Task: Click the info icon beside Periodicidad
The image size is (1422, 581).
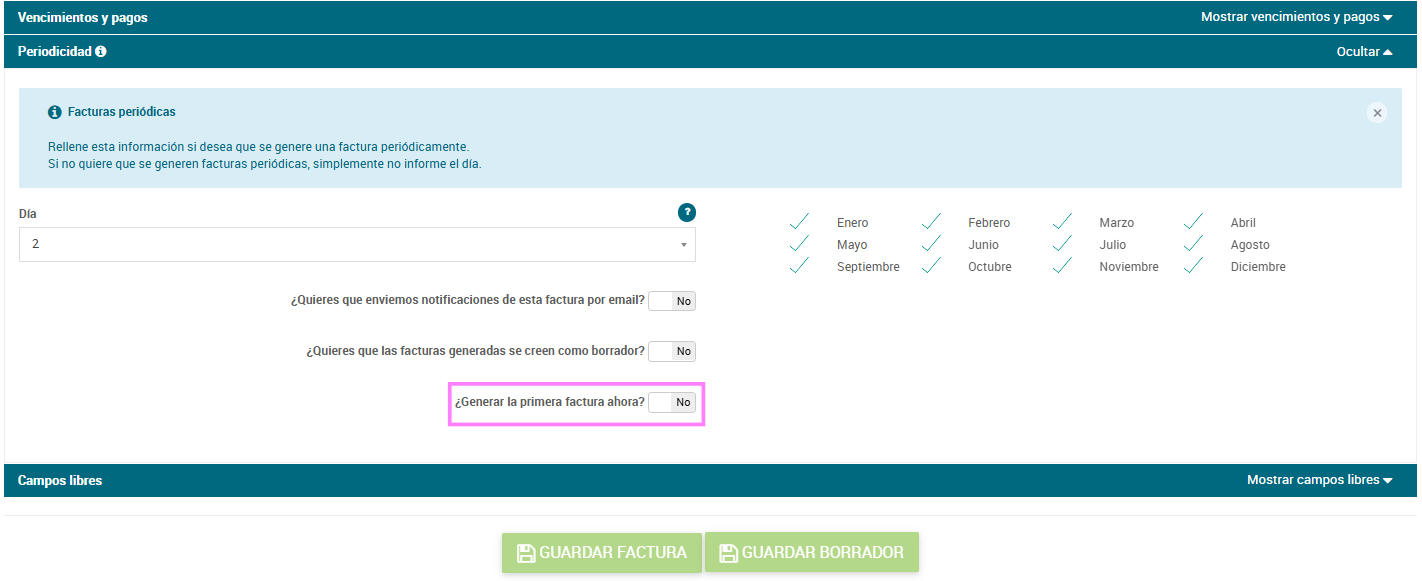Action: coord(101,52)
